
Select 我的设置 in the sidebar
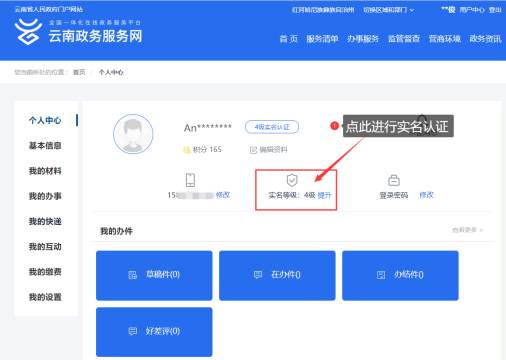[45, 297]
